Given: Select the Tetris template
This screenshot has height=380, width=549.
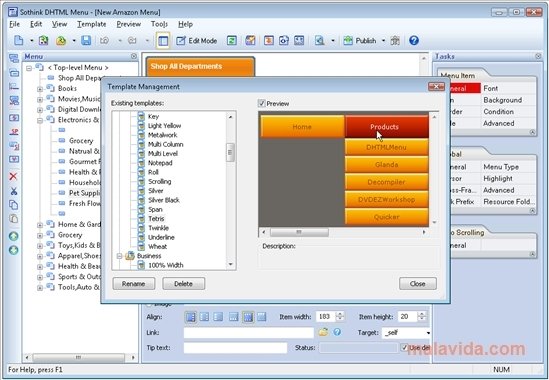Looking at the screenshot, I should pyautogui.click(x=156, y=219).
